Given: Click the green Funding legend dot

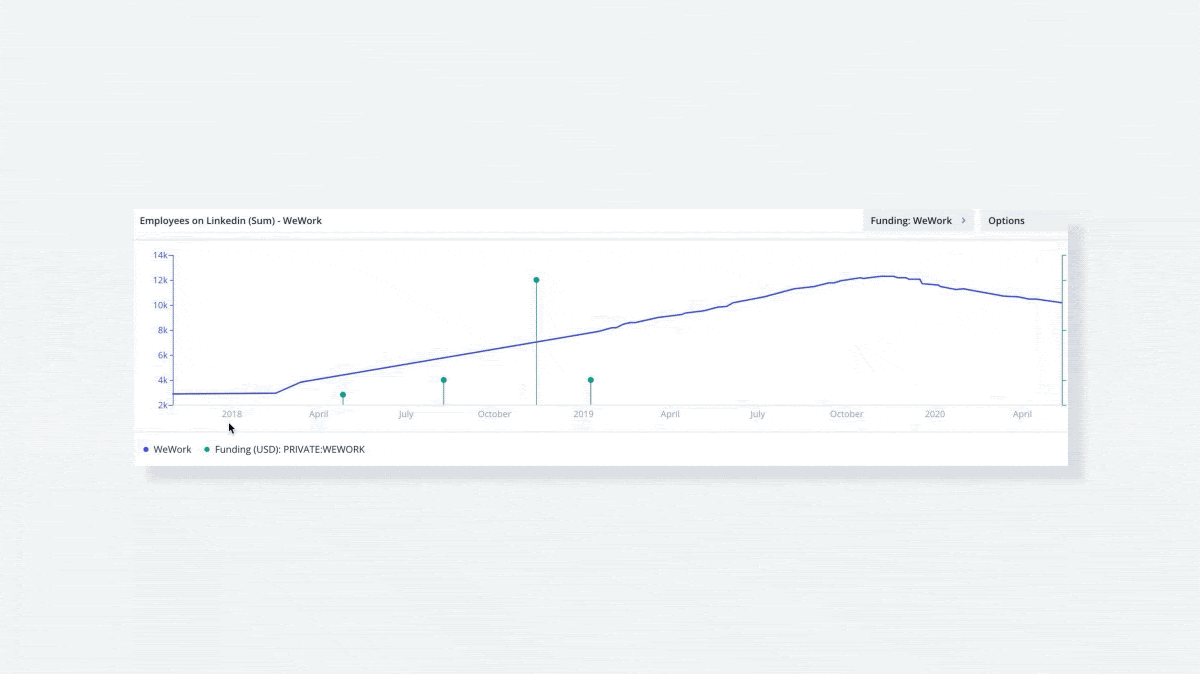Looking at the screenshot, I should [x=207, y=450].
